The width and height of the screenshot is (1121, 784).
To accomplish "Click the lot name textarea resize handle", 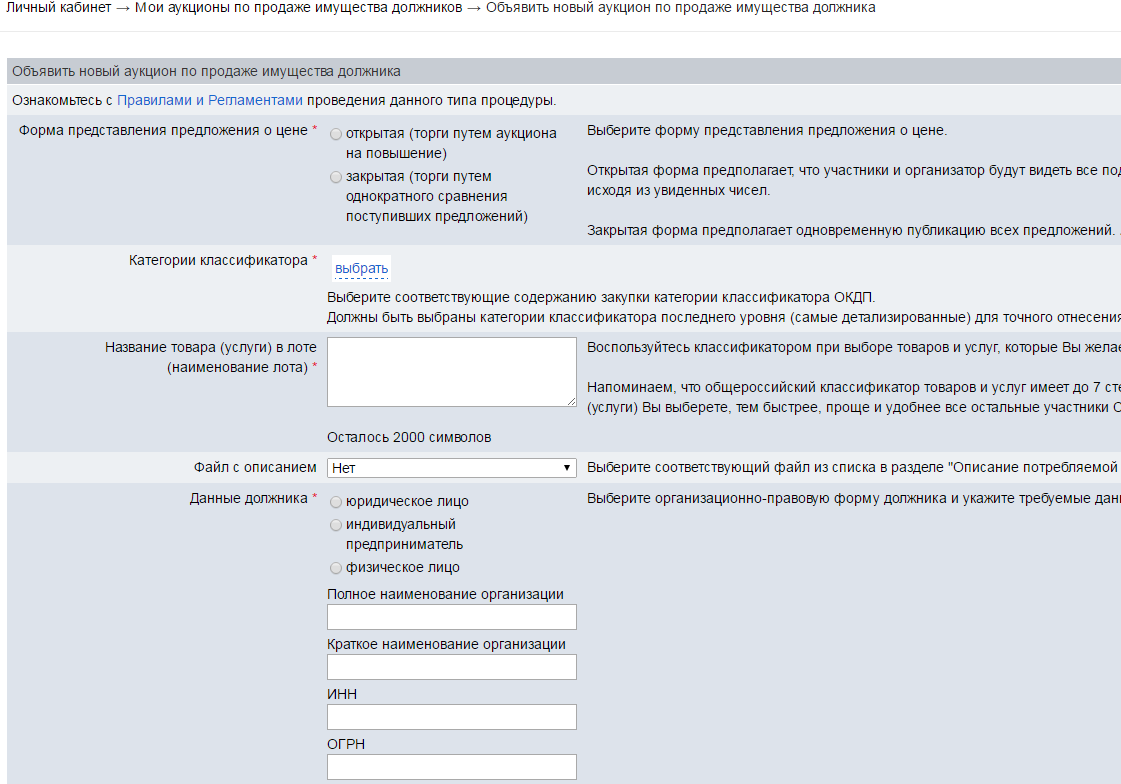I will (571, 401).
